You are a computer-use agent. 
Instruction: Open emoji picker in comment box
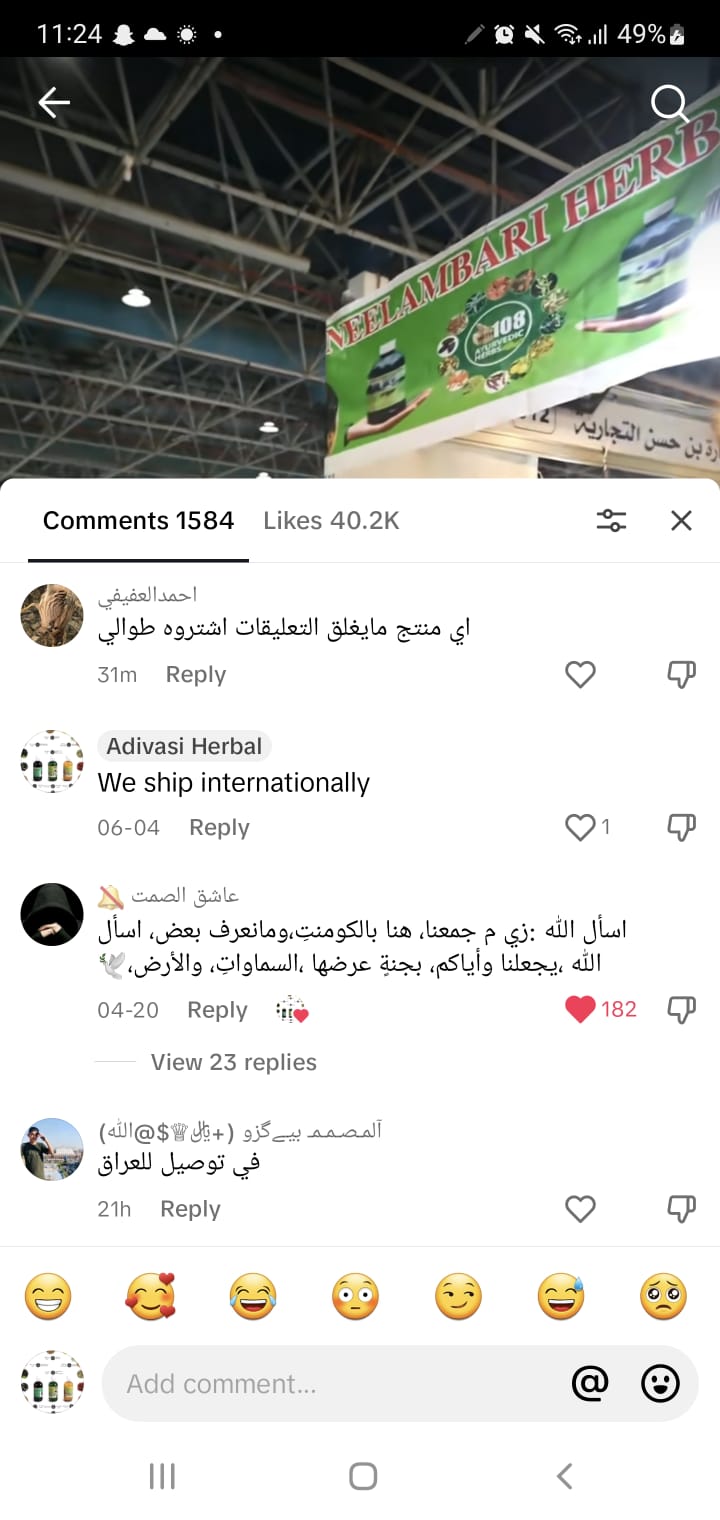pos(660,1383)
